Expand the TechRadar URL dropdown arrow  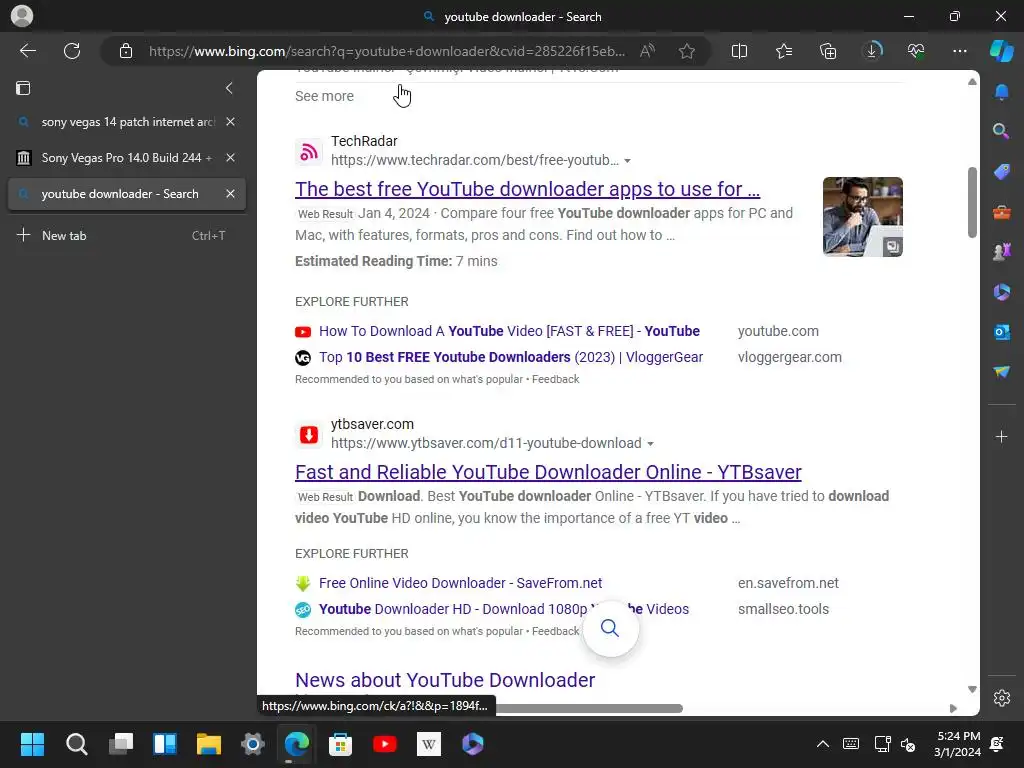(x=628, y=161)
